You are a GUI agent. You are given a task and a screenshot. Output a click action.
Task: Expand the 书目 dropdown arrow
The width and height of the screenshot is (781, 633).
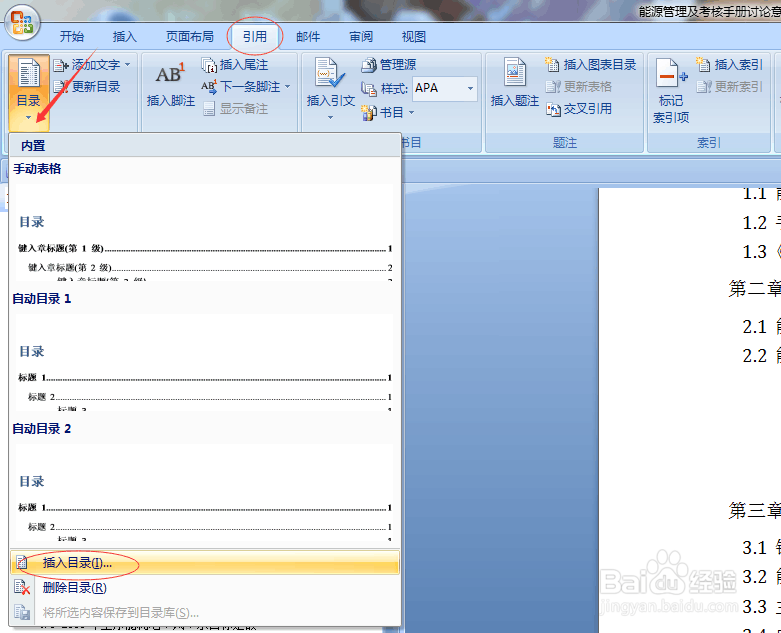click(411, 113)
